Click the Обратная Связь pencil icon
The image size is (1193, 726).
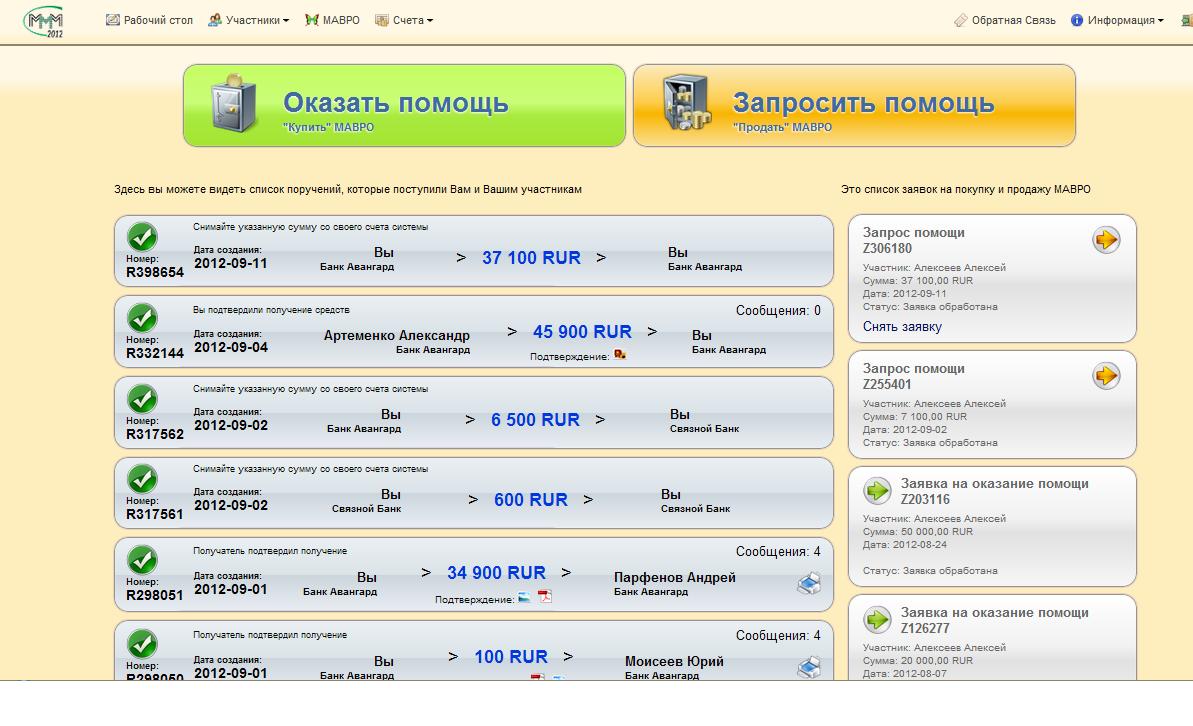(x=961, y=21)
